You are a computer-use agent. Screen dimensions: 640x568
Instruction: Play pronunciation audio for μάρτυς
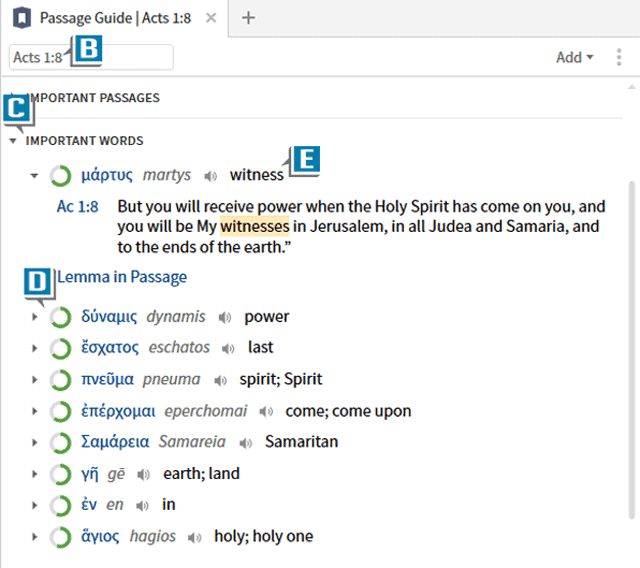[x=211, y=176]
